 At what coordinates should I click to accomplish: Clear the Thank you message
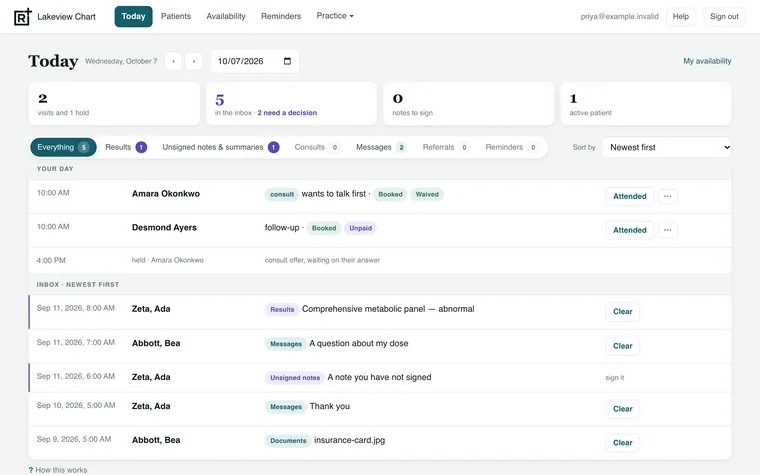point(622,409)
